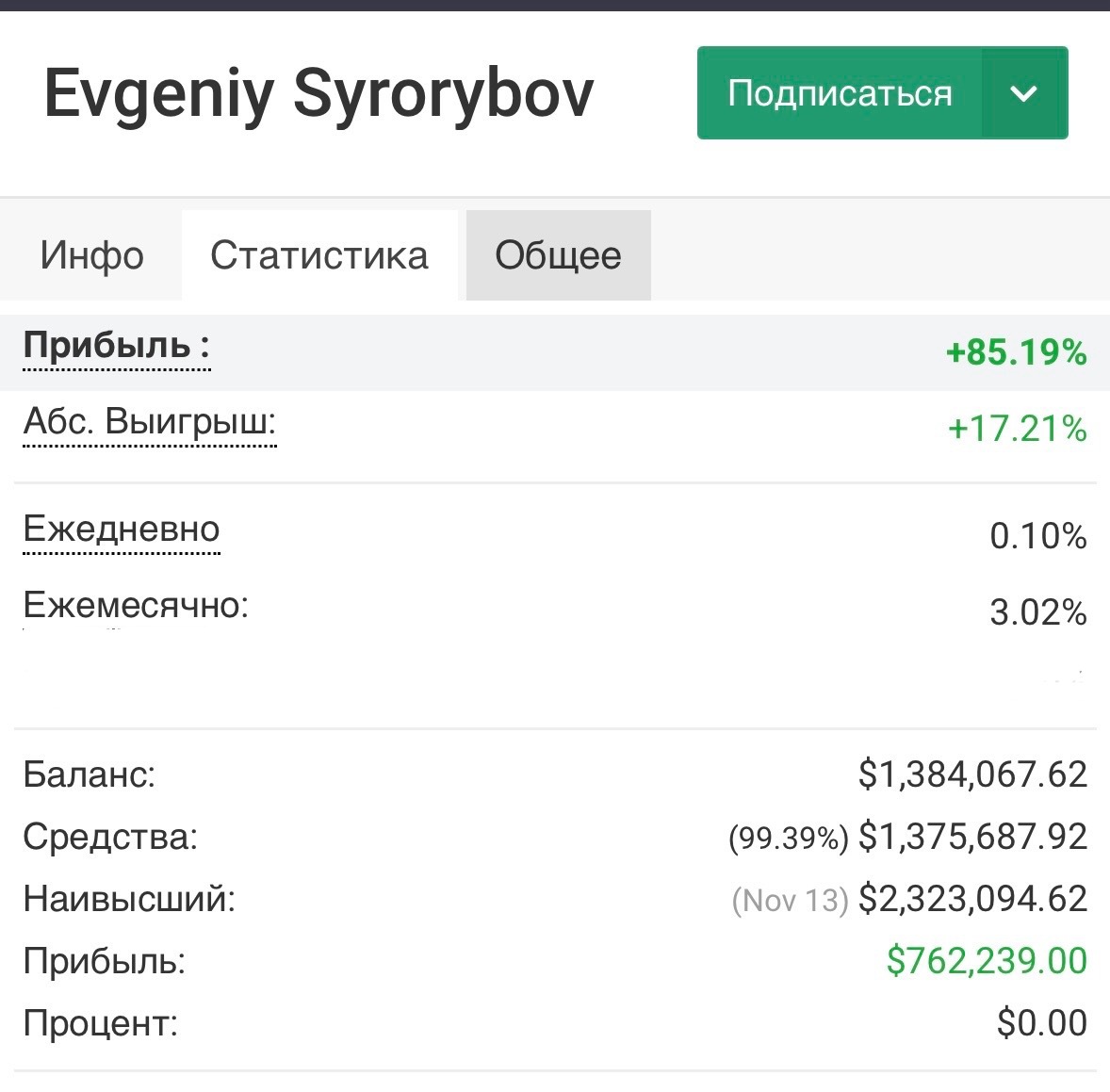The width and height of the screenshot is (1110, 1092).
Task: Click the $0.00 Процент value
Action: click(1041, 1023)
